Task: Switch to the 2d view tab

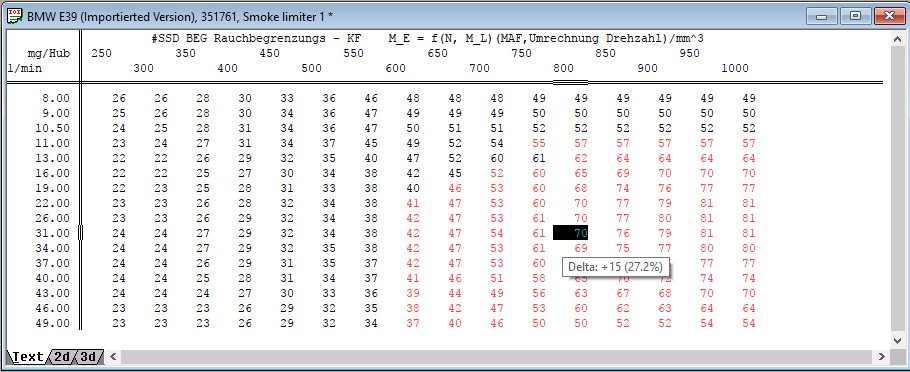Action: pyautogui.click(x=62, y=357)
